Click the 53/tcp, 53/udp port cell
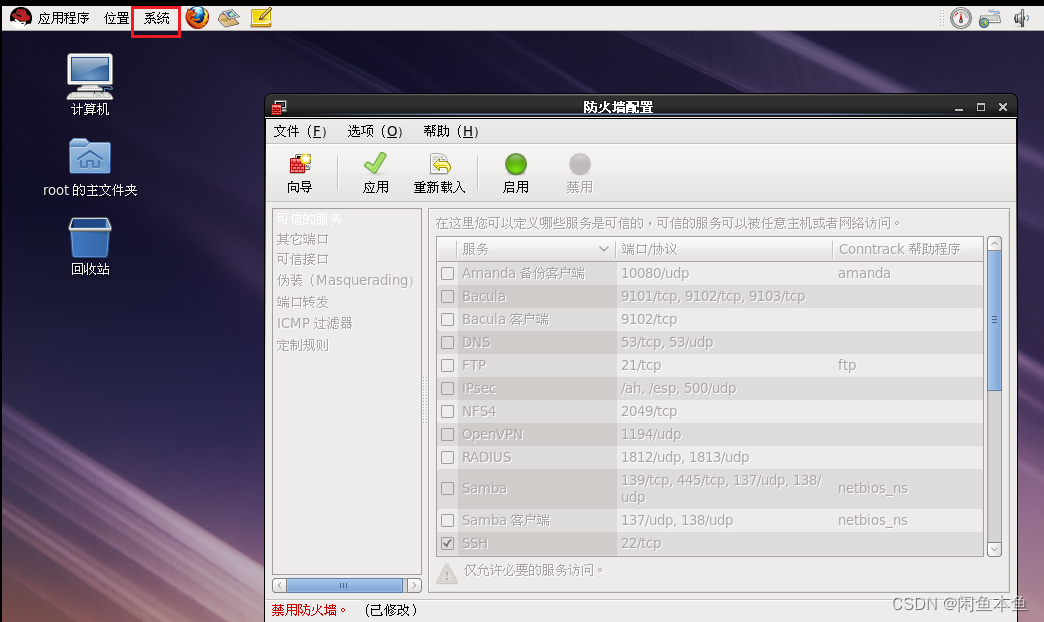Screen dimensions: 1044x622 tap(666, 342)
